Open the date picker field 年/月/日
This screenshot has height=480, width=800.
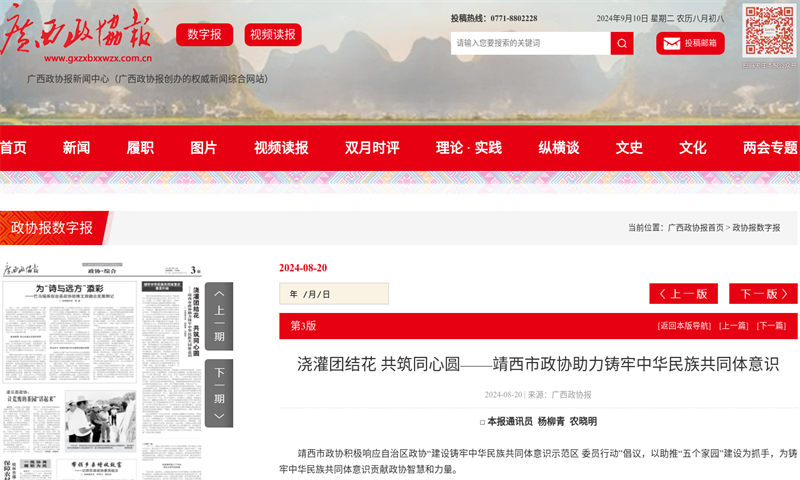334,294
